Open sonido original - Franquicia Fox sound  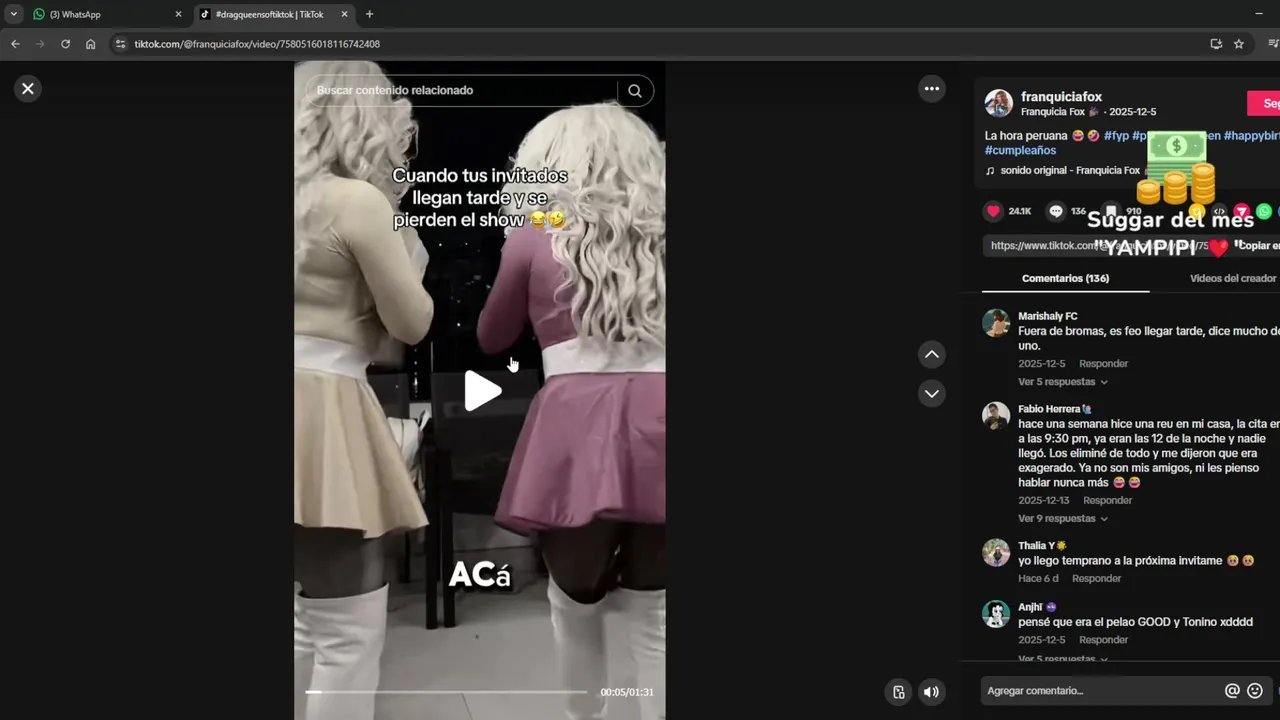click(1063, 170)
